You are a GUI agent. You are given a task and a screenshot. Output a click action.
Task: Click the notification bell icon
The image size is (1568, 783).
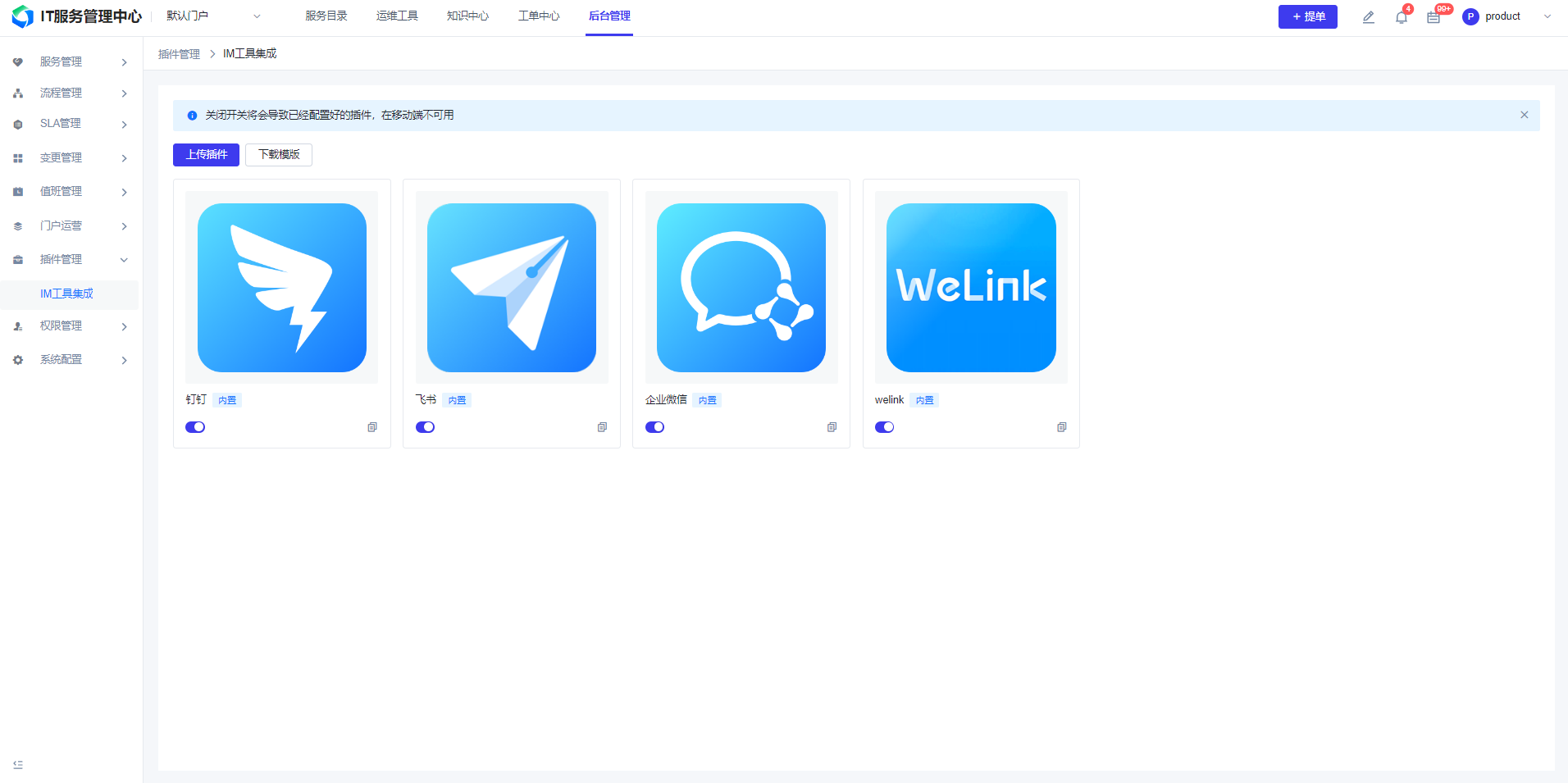(x=1401, y=17)
